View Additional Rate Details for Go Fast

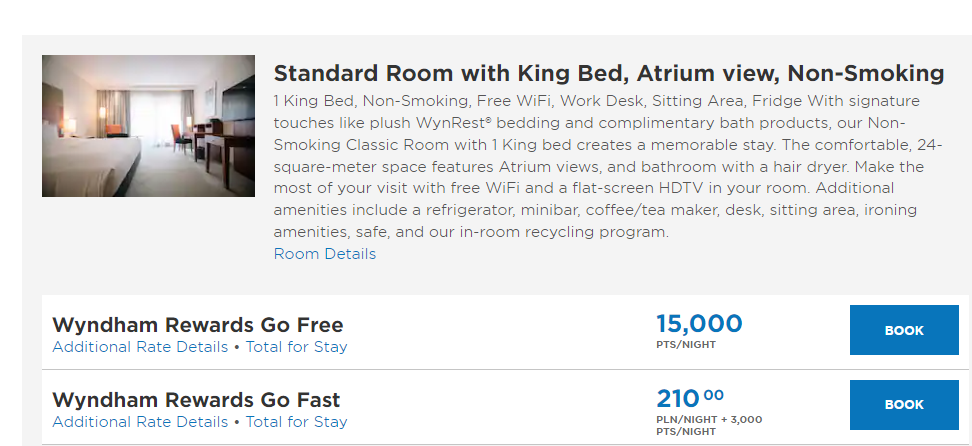[140, 422]
